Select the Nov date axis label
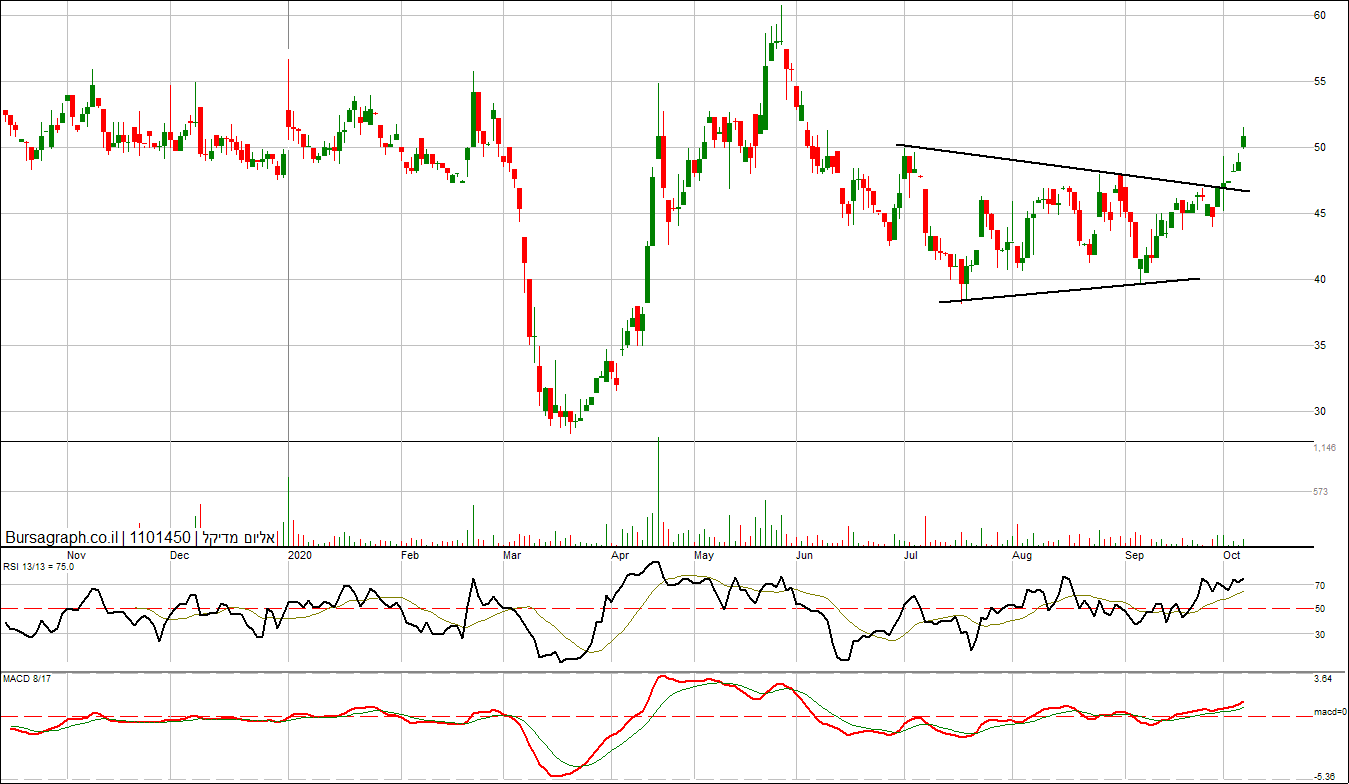The height and width of the screenshot is (784, 1349). click(75, 554)
